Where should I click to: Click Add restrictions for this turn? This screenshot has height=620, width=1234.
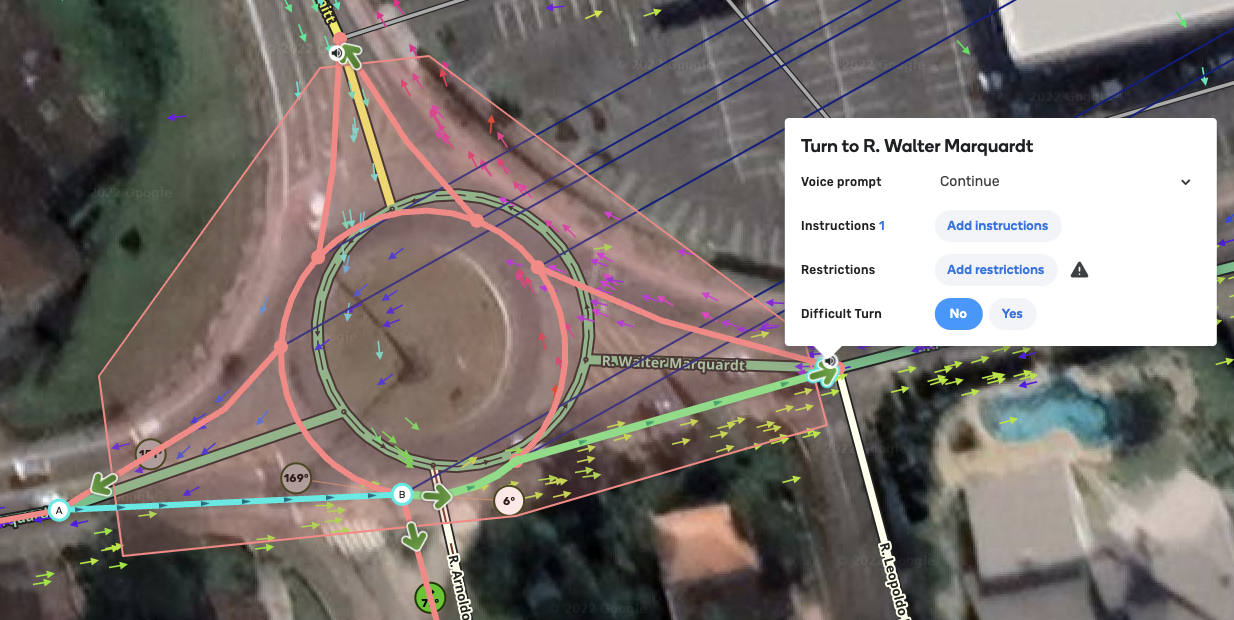point(995,270)
